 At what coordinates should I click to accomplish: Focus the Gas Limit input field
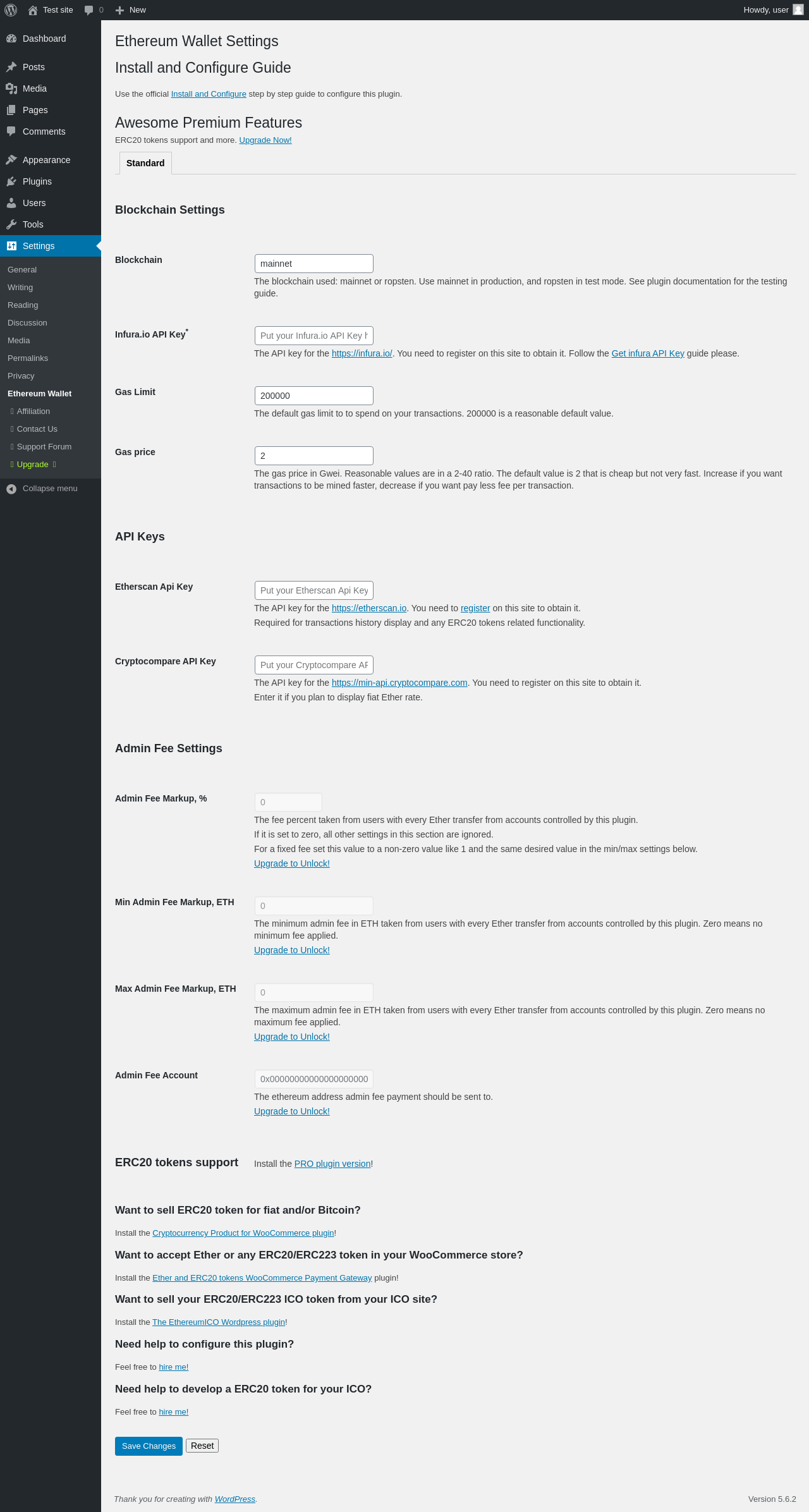click(x=314, y=396)
